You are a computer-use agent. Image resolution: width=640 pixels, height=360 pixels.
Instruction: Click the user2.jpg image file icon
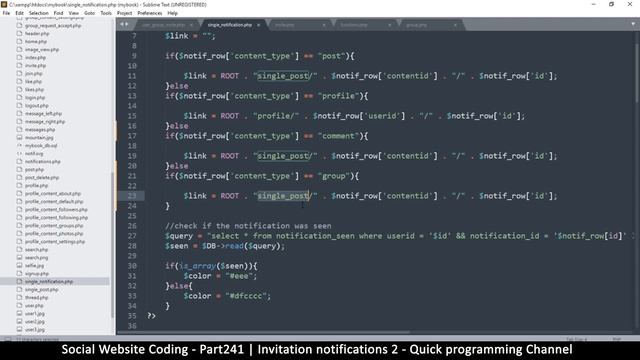coord(19,322)
